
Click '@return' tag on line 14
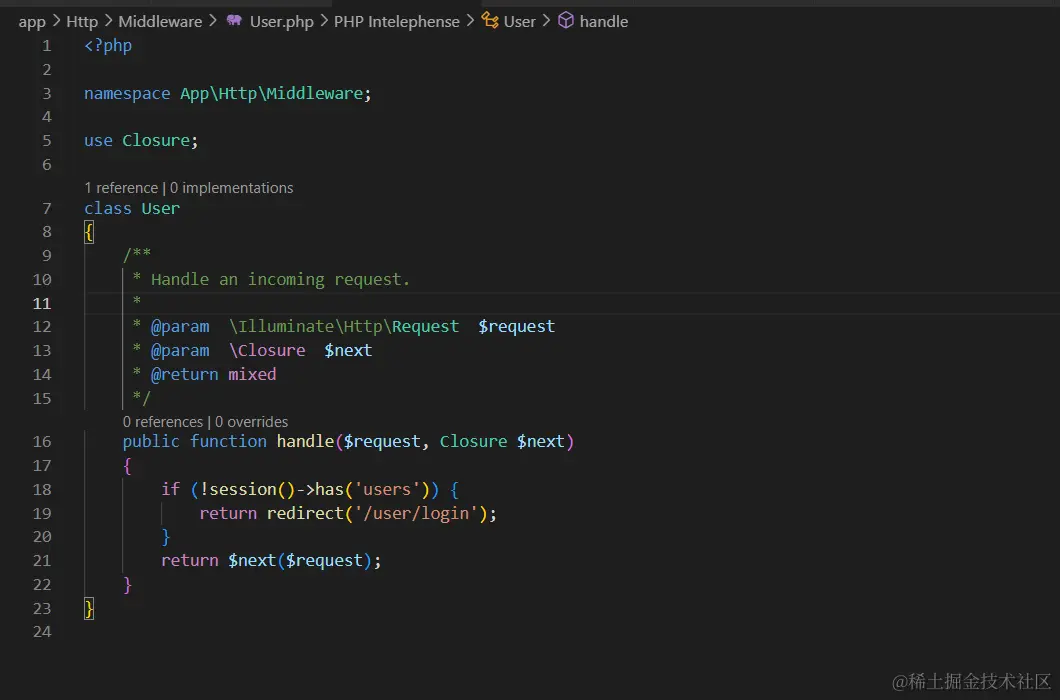pyautogui.click(x=185, y=374)
